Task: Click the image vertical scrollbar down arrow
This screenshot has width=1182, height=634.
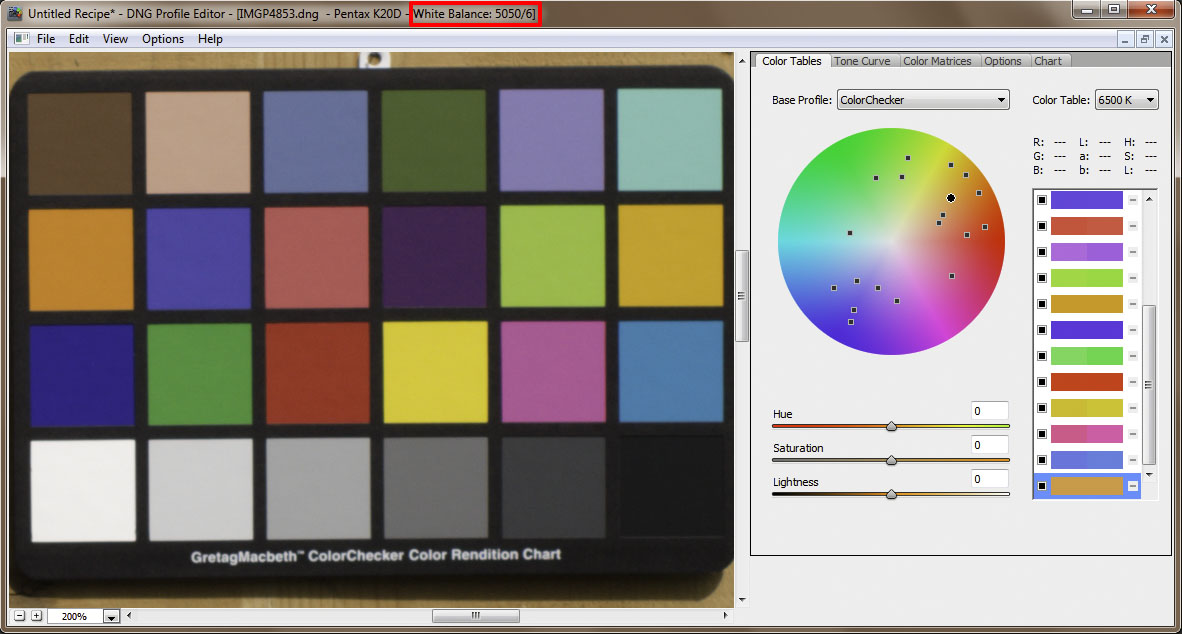Action: 742,600
